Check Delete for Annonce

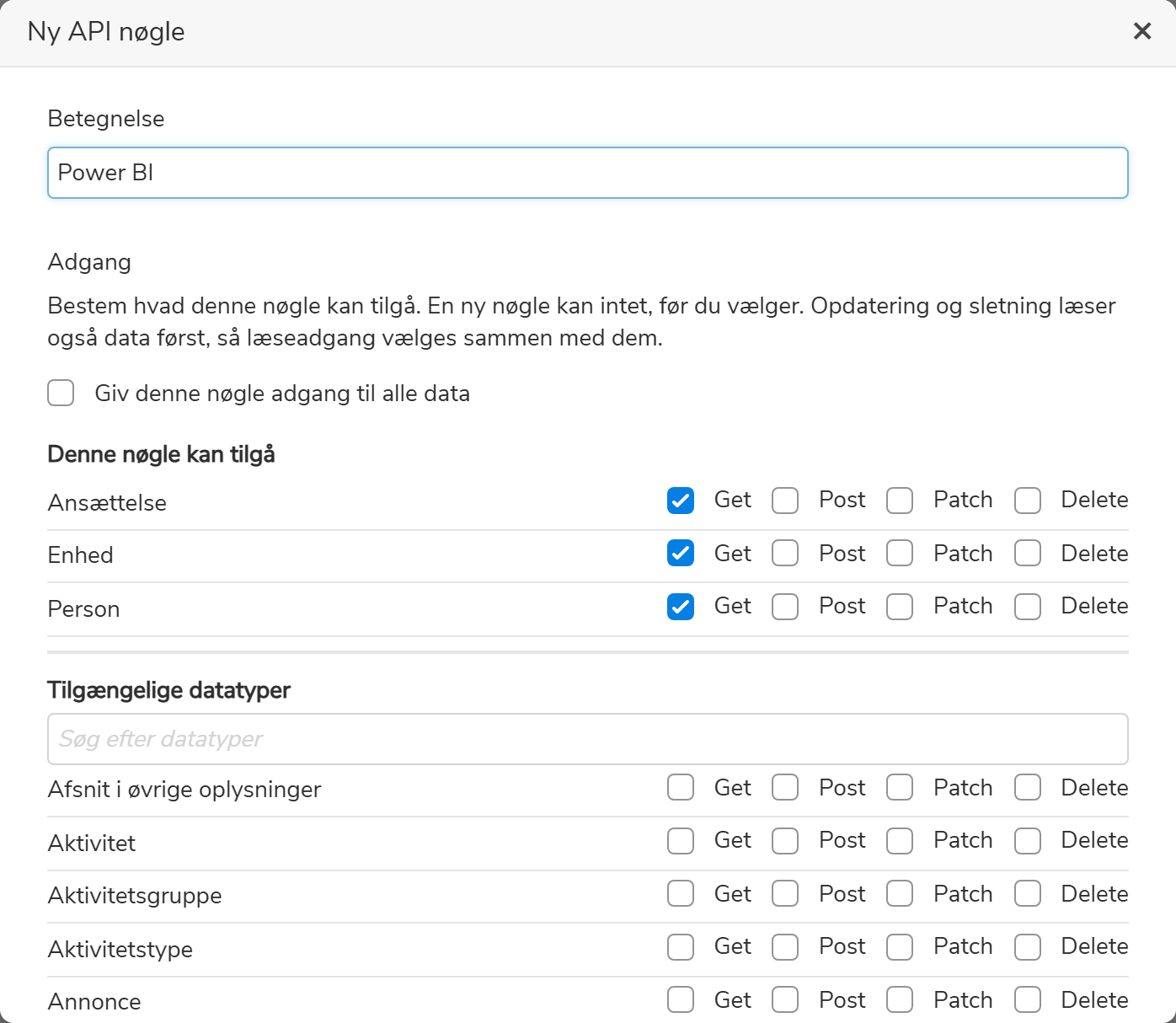(1028, 999)
